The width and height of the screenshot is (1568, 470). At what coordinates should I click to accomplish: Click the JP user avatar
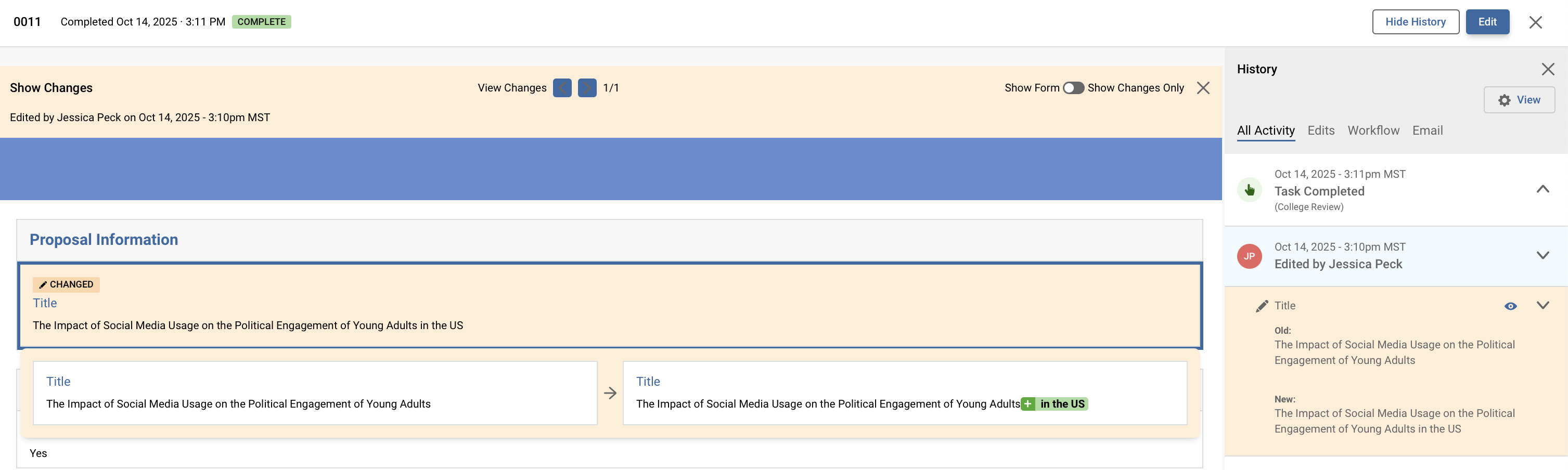pos(1249,256)
